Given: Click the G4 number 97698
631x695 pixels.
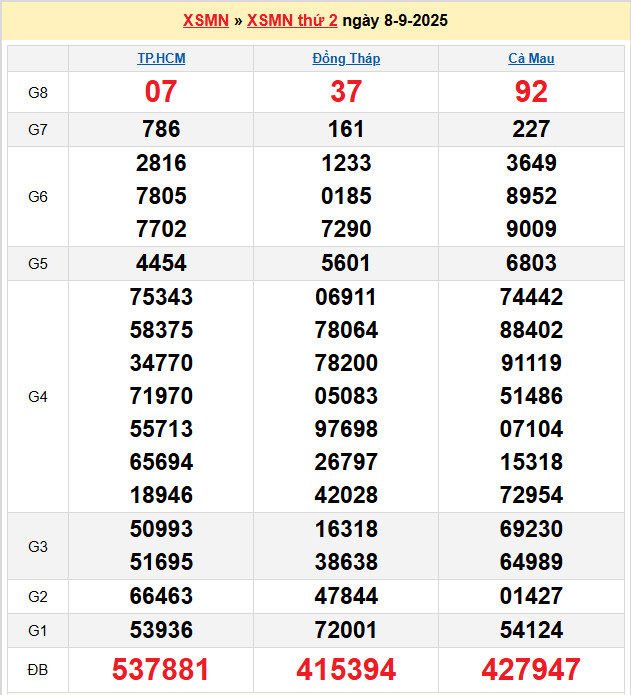Looking at the screenshot, I should (346, 429).
